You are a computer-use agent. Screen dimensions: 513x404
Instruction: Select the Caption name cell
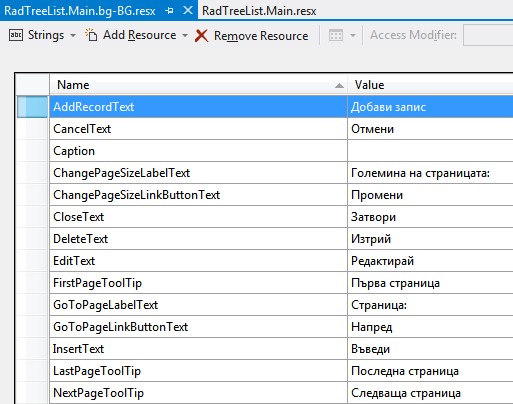pyautogui.click(x=198, y=151)
